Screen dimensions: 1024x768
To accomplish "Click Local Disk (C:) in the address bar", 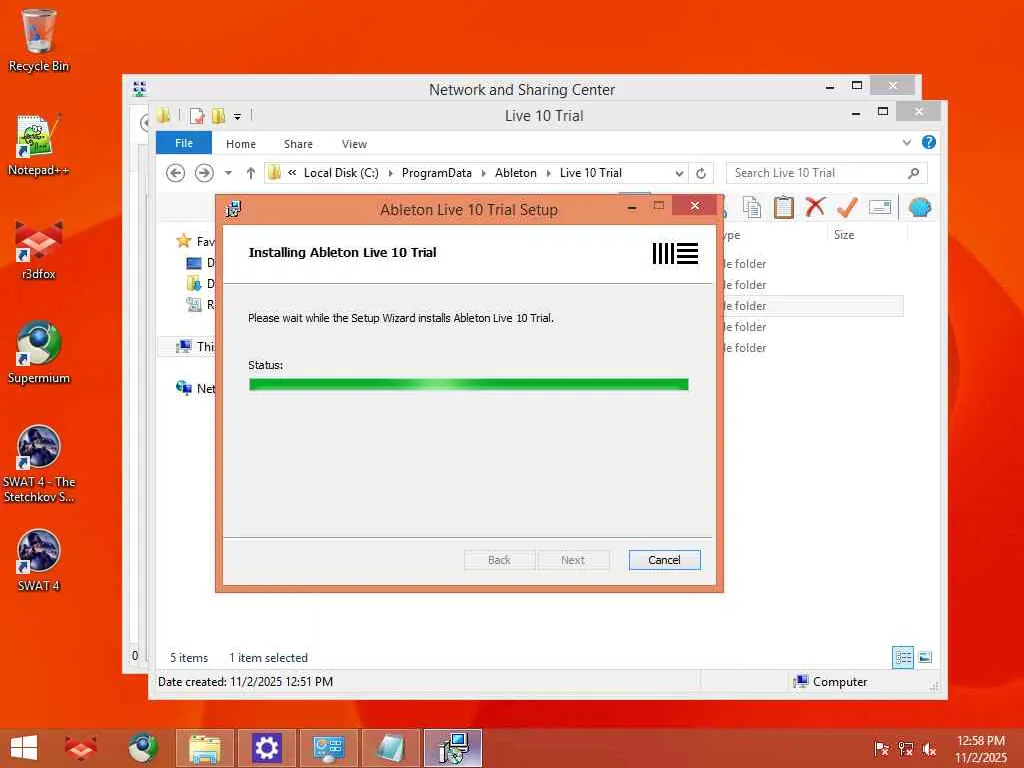I will [341, 173].
